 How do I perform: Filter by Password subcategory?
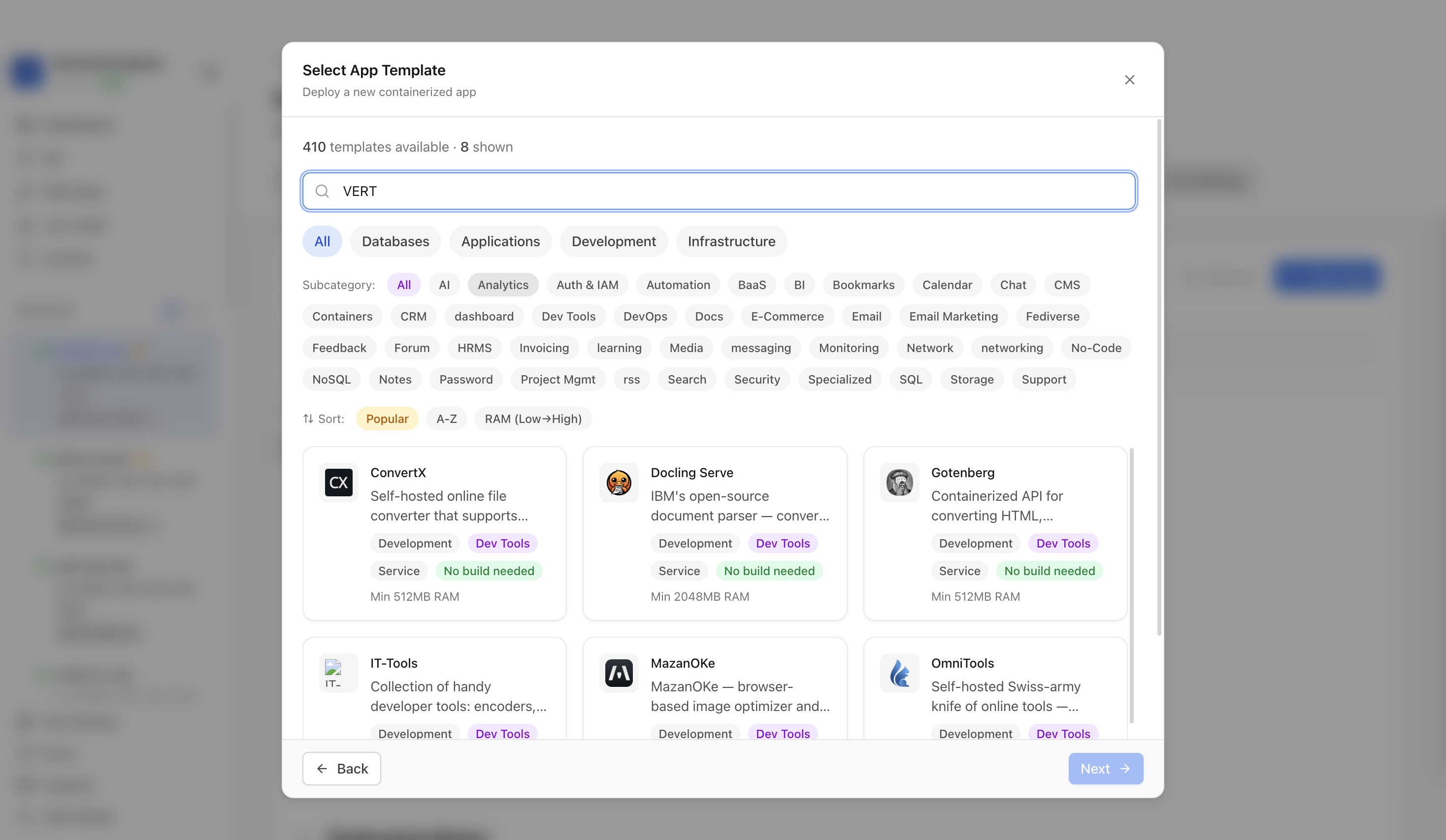[x=465, y=379]
